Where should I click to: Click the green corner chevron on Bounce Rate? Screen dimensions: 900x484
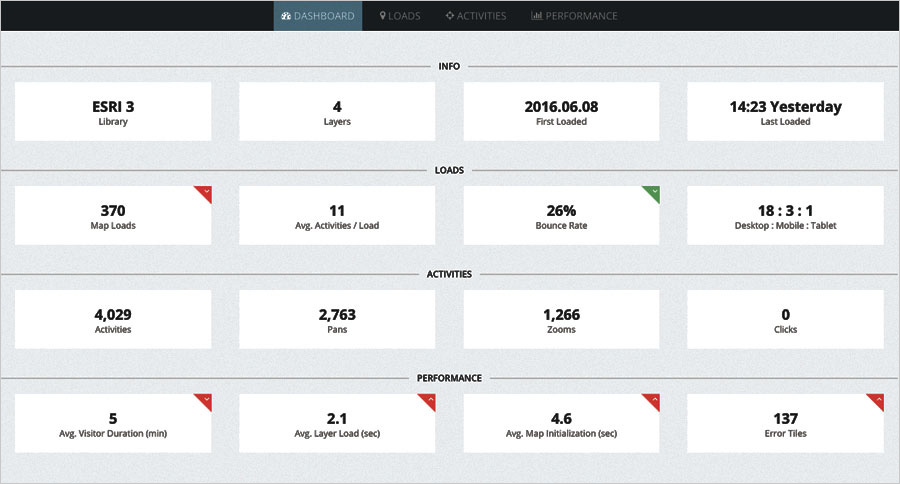pyautogui.click(x=654, y=192)
